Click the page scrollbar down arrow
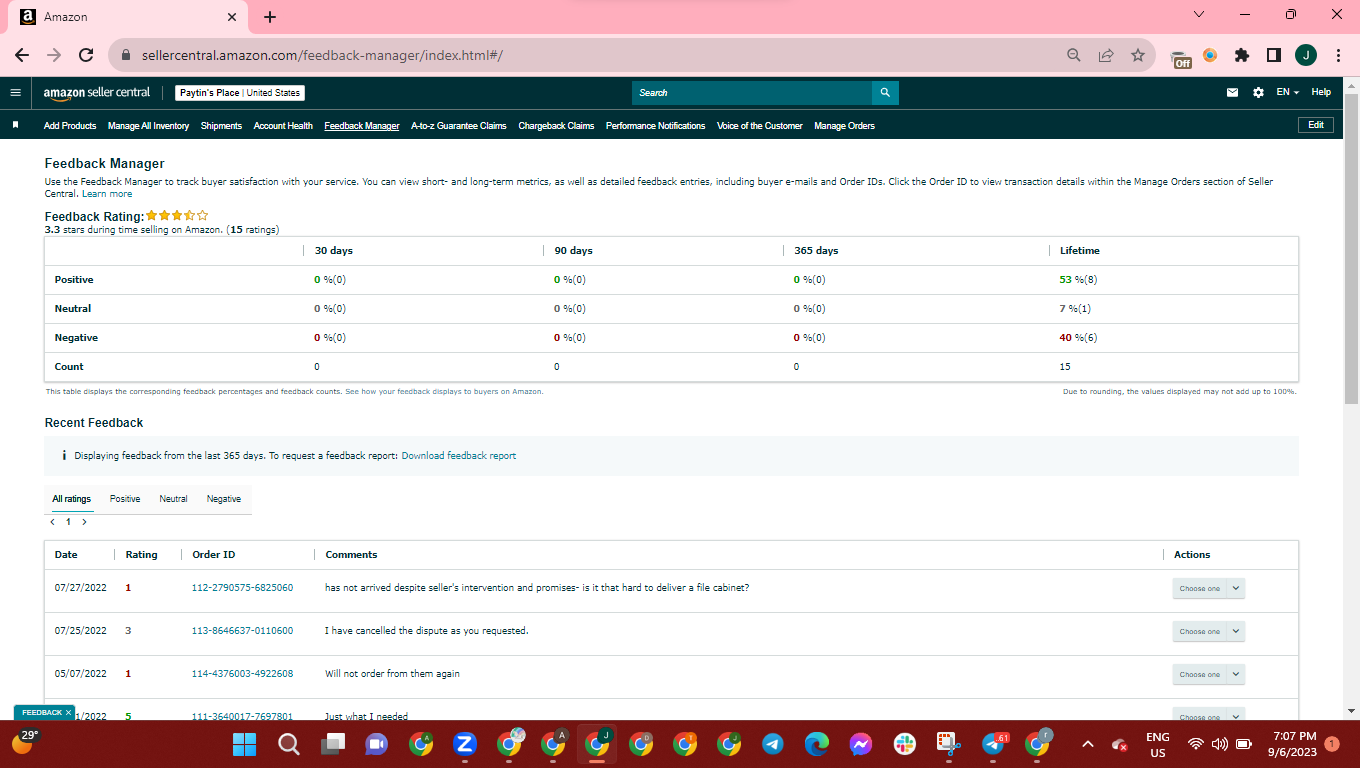Screen dimensions: 1360x768 click(x=1352, y=711)
